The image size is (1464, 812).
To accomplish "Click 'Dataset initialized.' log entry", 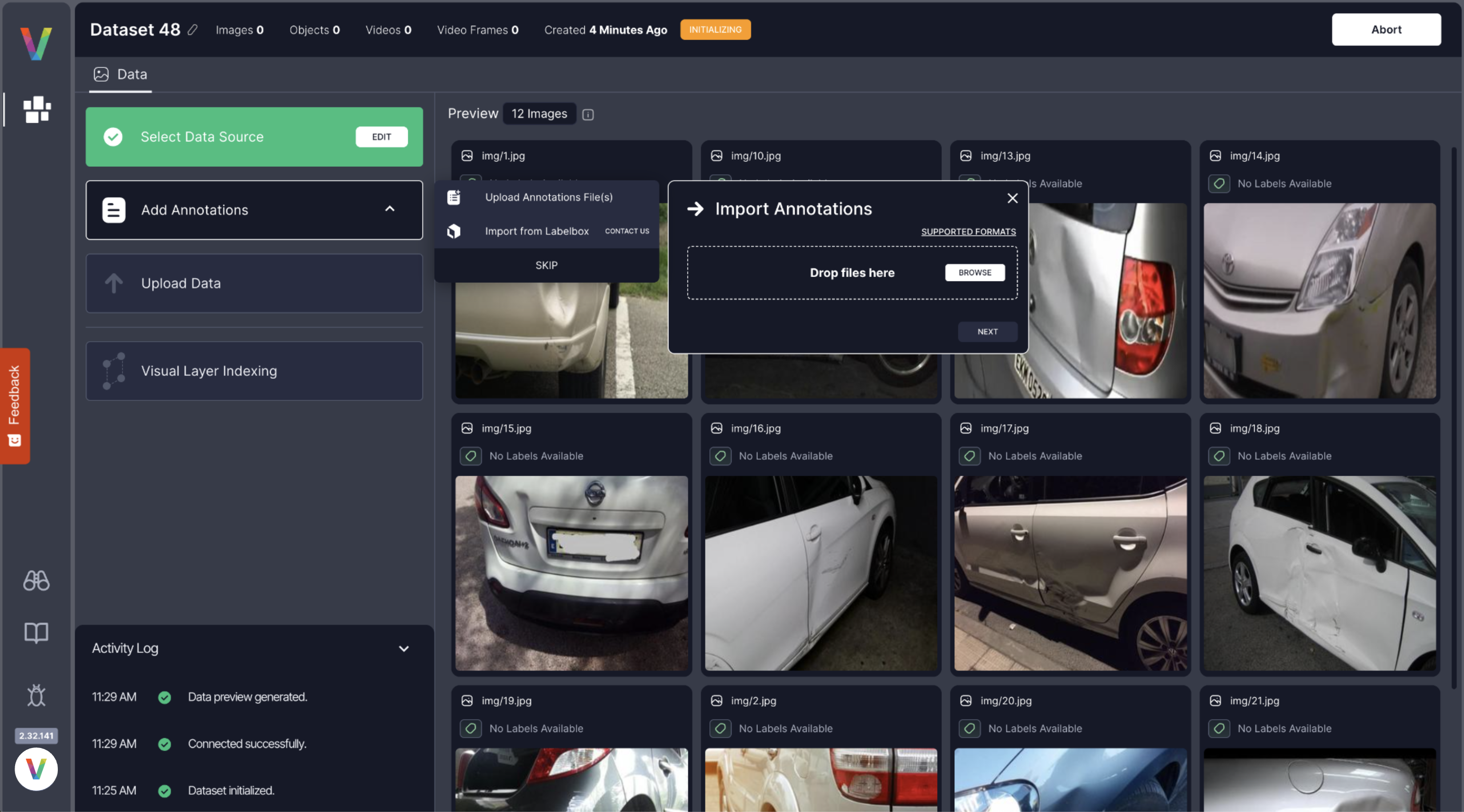I will point(231,790).
